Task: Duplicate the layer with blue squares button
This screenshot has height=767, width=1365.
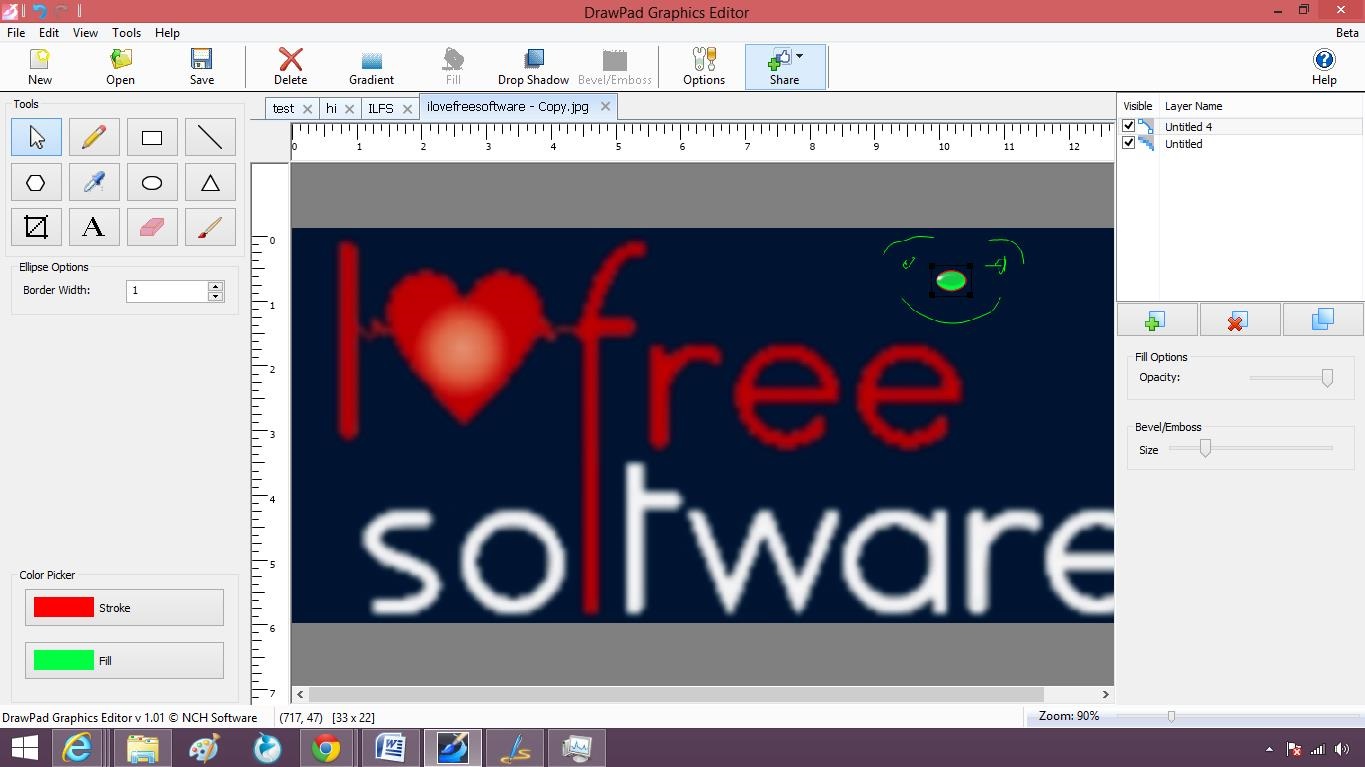Action: coord(1322,319)
